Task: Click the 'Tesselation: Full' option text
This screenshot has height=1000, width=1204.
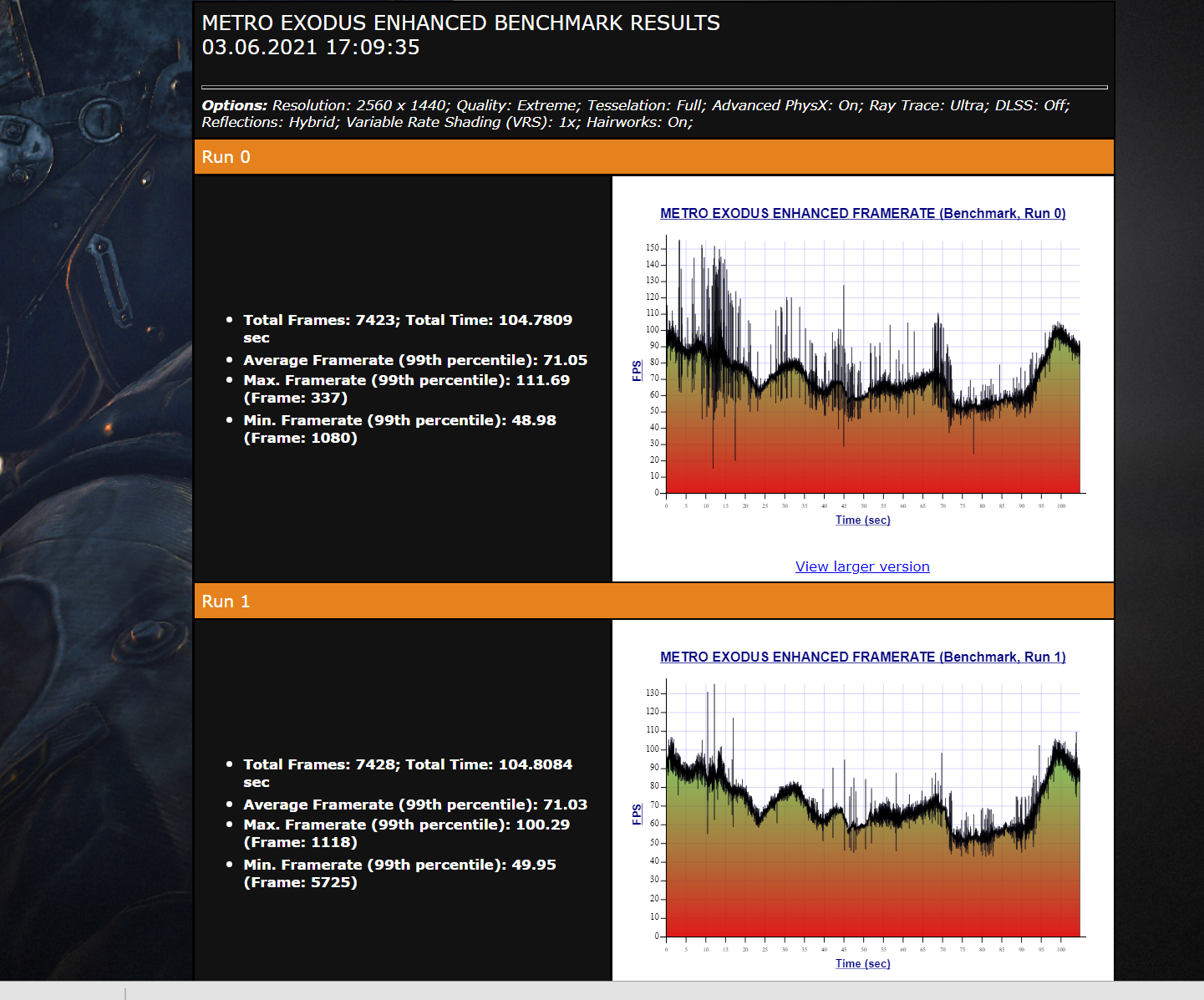Action: (646, 105)
